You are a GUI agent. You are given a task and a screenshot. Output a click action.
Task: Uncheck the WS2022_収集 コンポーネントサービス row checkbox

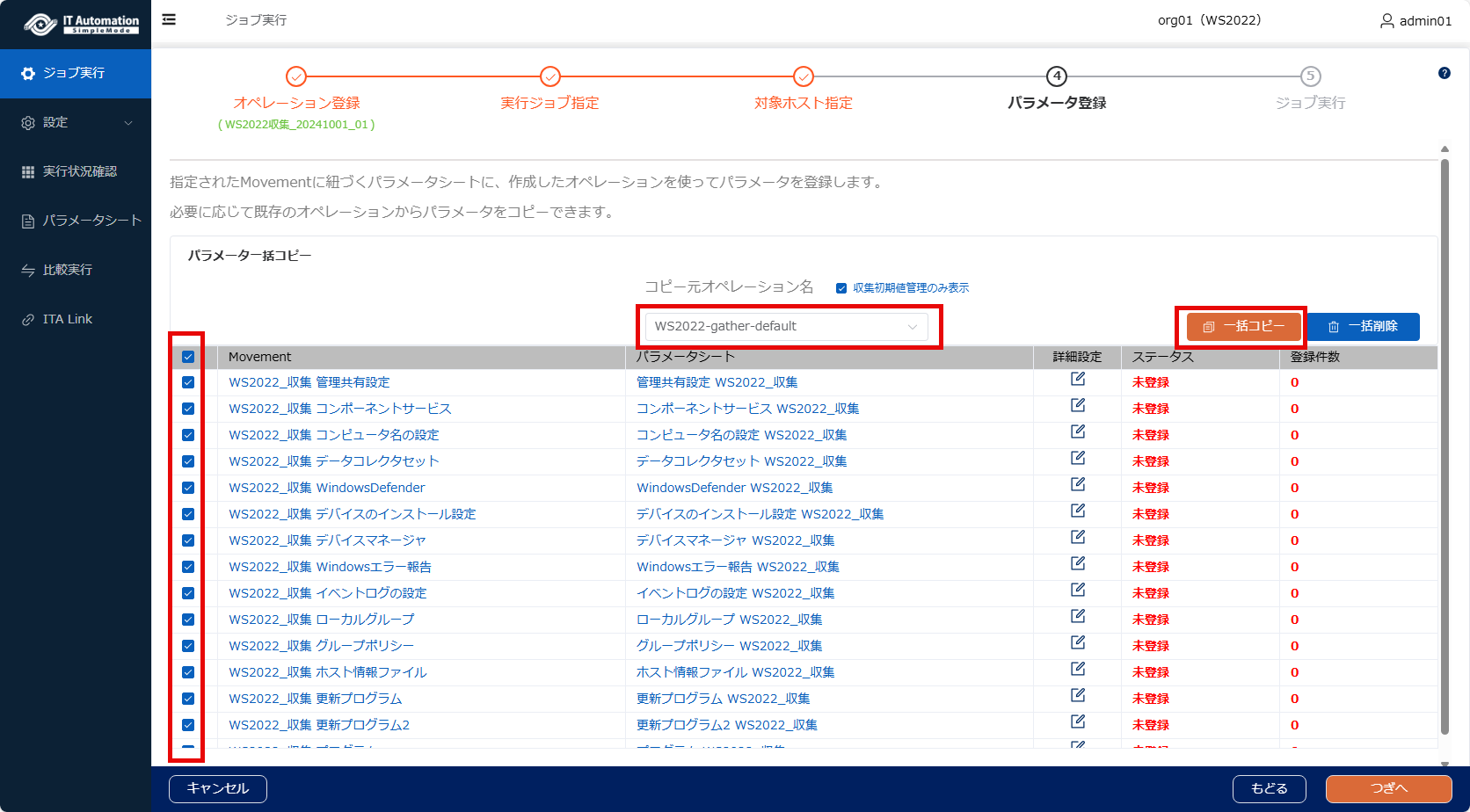pyautogui.click(x=188, y=409)
